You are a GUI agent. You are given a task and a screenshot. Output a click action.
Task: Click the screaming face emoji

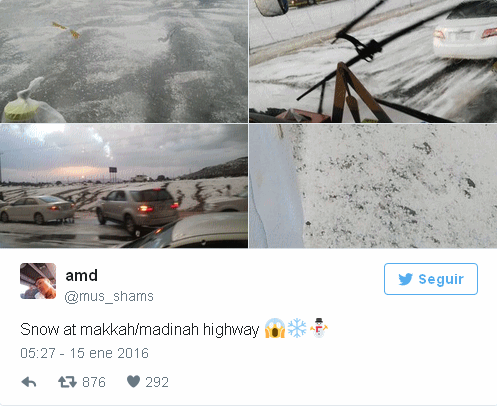tap(275, 328)
